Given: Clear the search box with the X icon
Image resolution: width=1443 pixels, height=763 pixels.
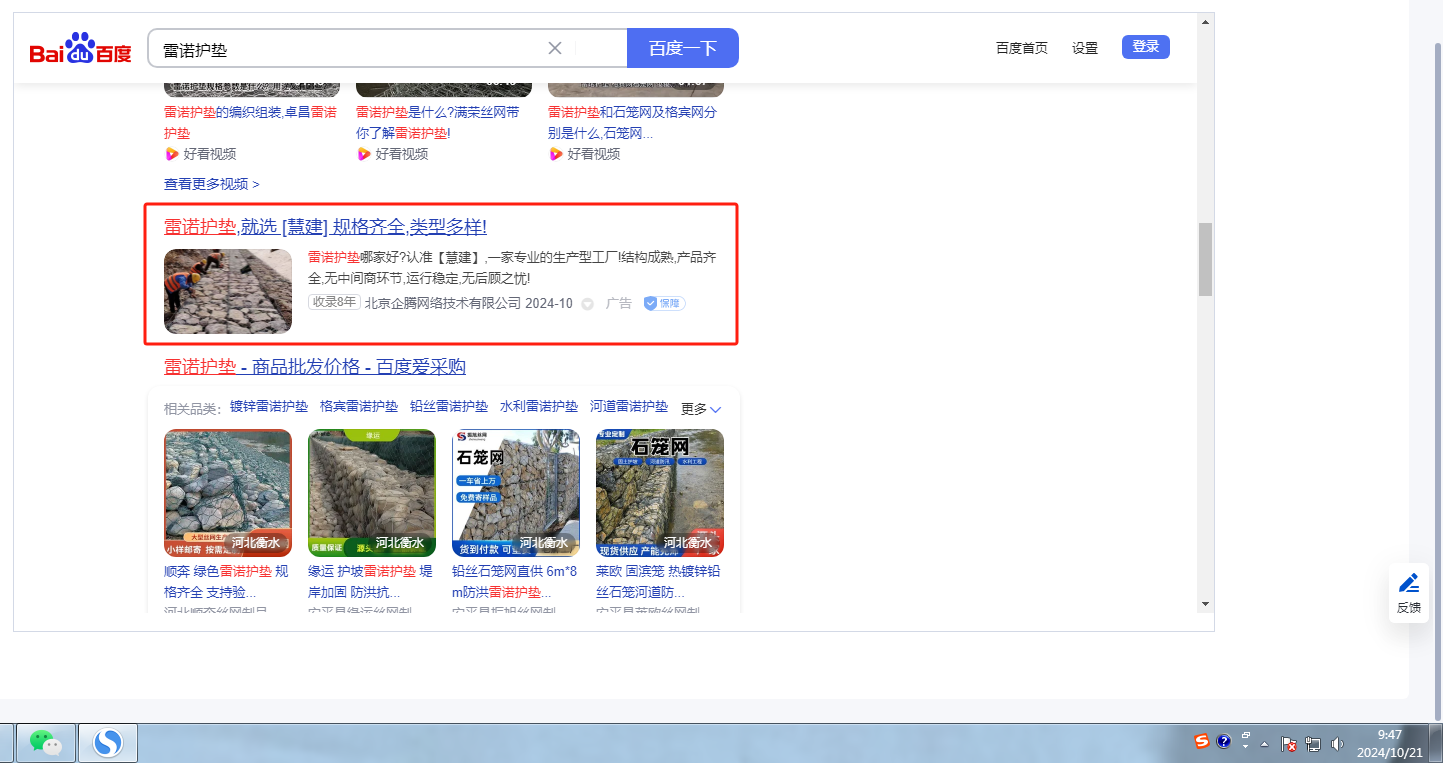Looking at the screenshot, I should point(555,48).
